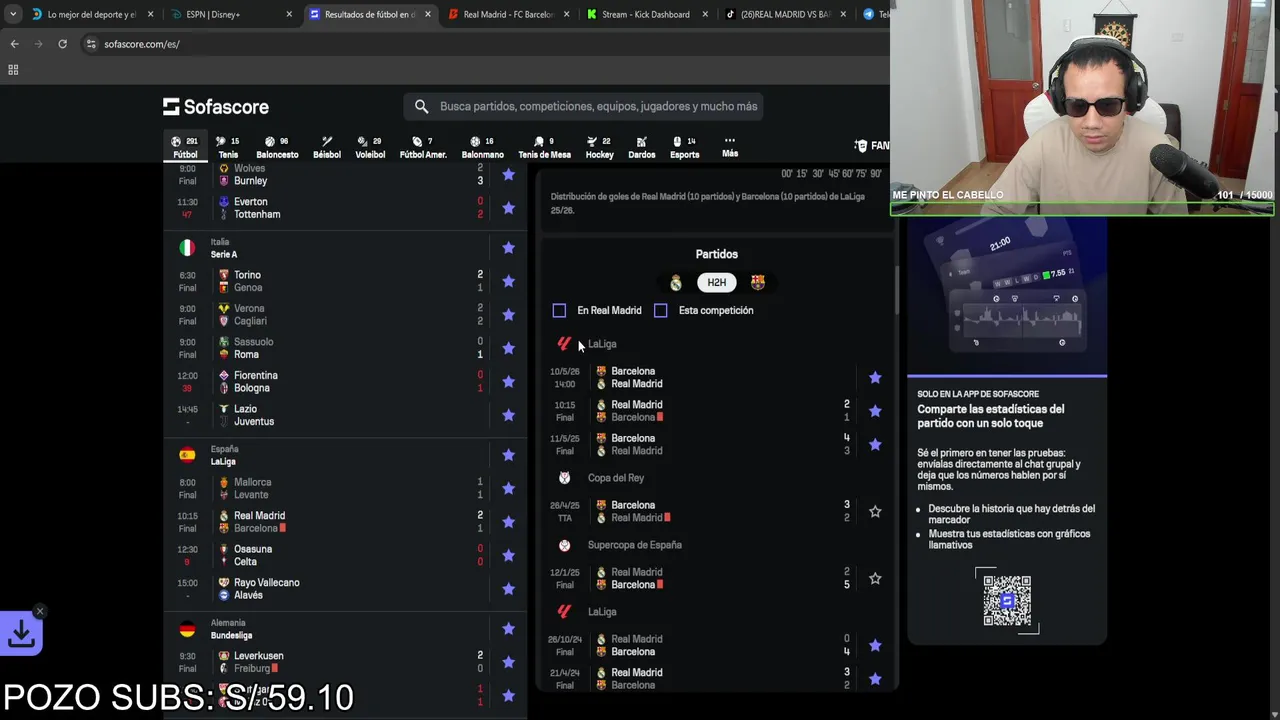Toggle star for H2H 10/5/26 match

pos(875,377)
